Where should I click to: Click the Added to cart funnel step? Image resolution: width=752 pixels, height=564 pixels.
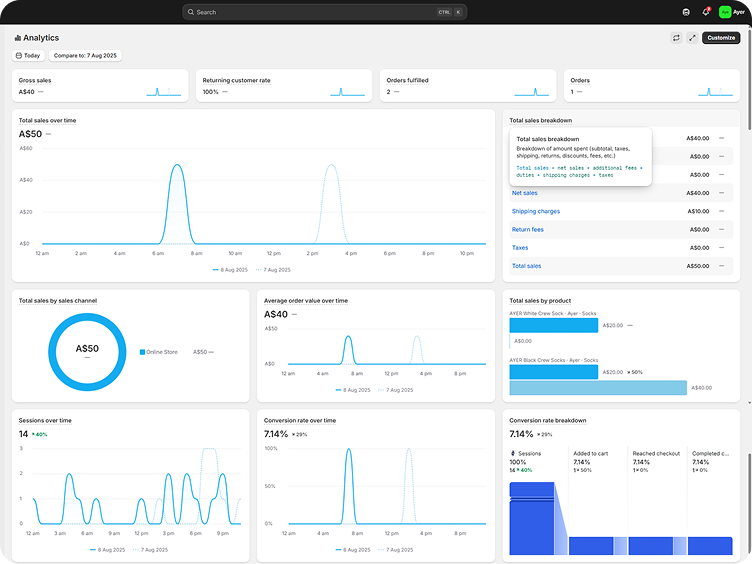click(x=590, y=453)
